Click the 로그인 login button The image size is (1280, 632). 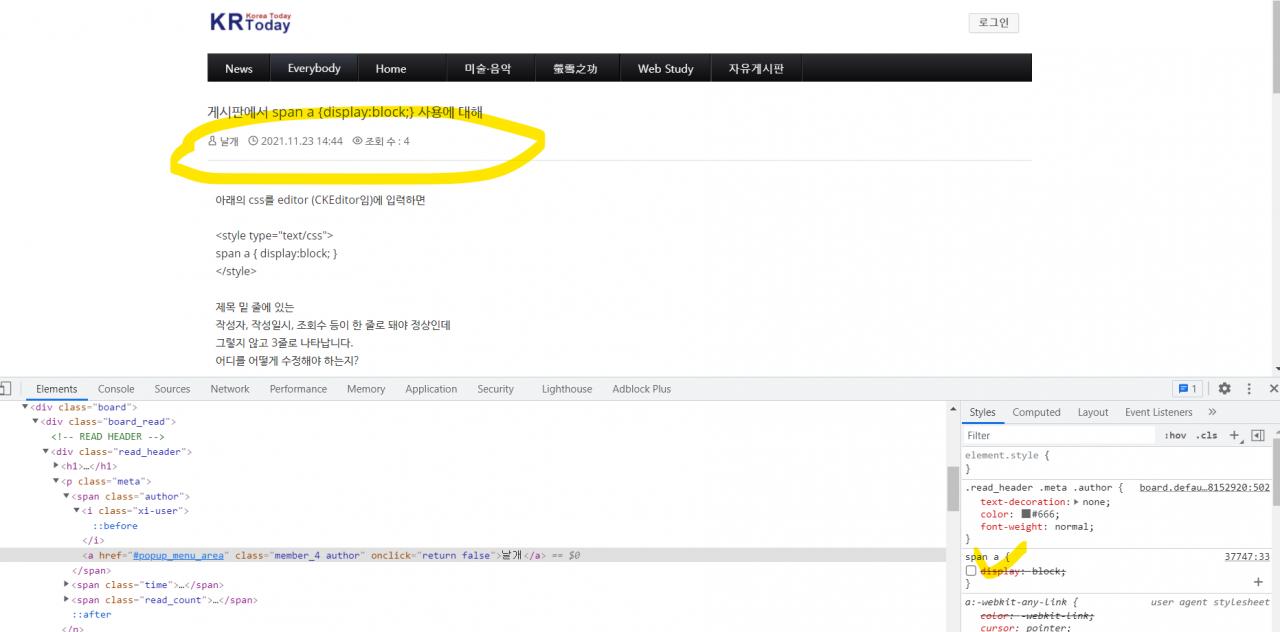coord(993,23)
